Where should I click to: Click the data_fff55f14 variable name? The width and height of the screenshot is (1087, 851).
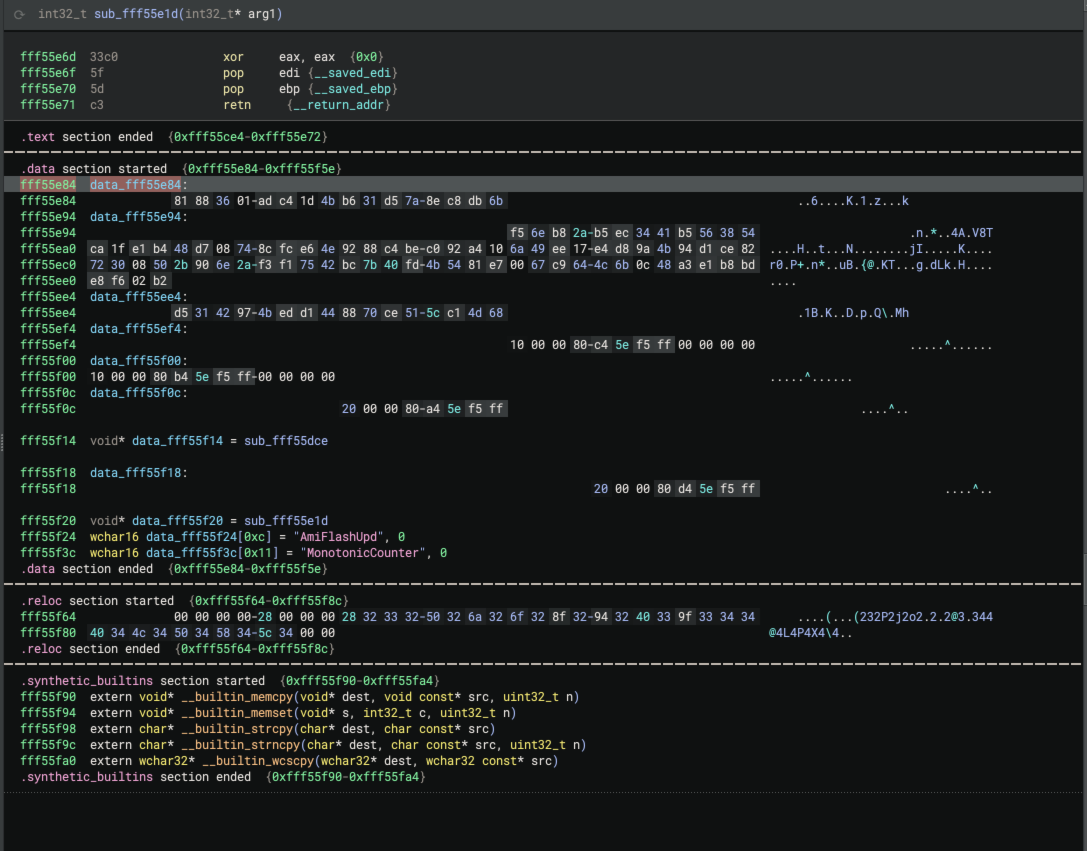(178, 441)
